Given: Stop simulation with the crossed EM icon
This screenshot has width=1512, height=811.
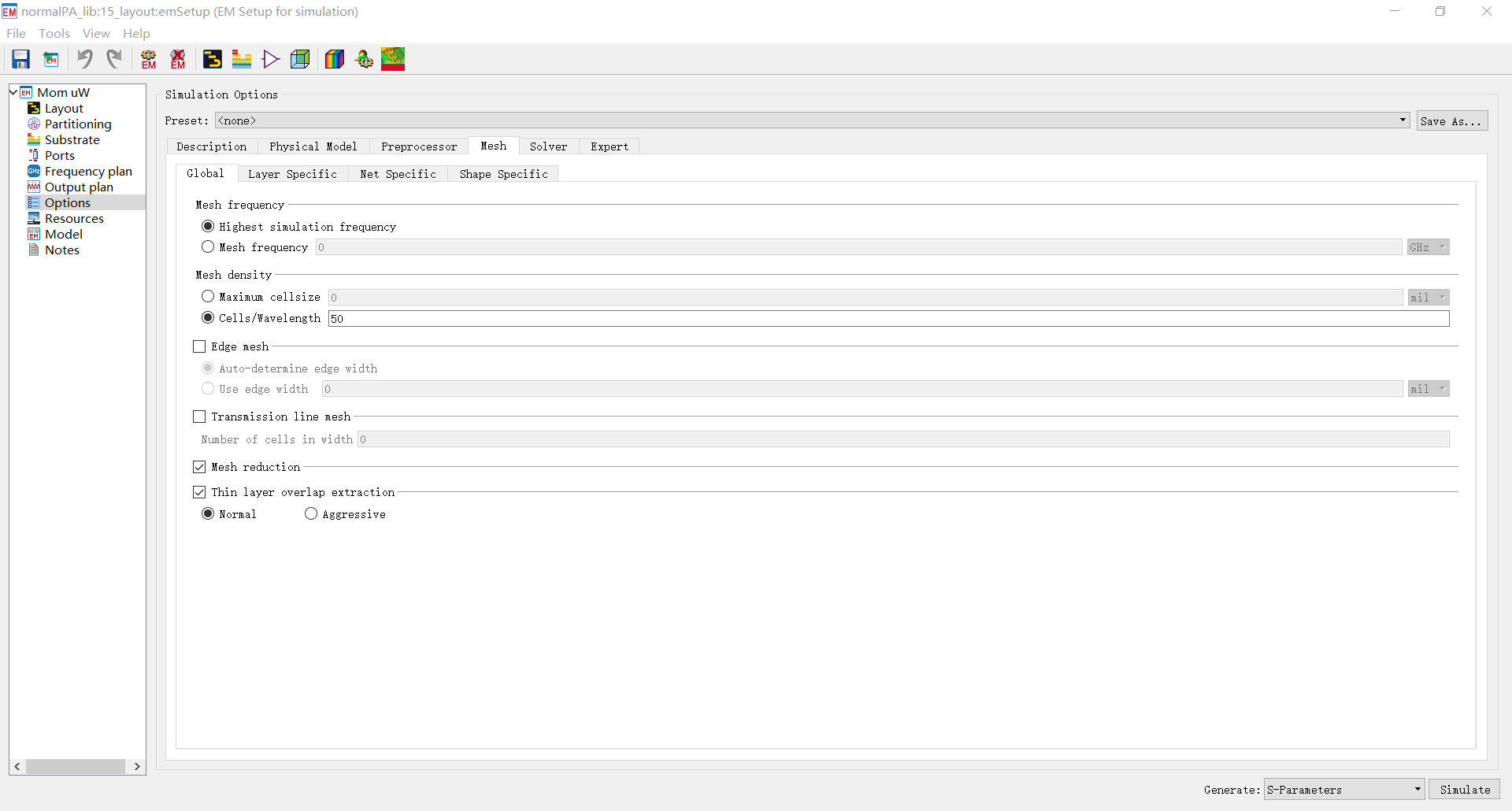Looking at the screenshot, I should click(179, 59).
